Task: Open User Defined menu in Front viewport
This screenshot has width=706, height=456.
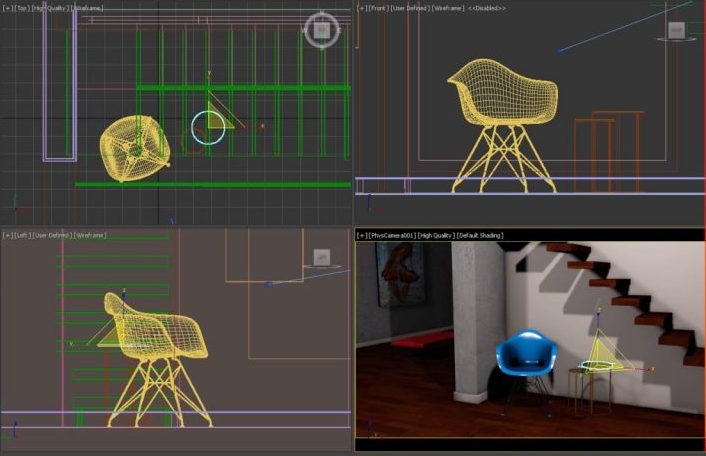Action: tap(410, 8)
